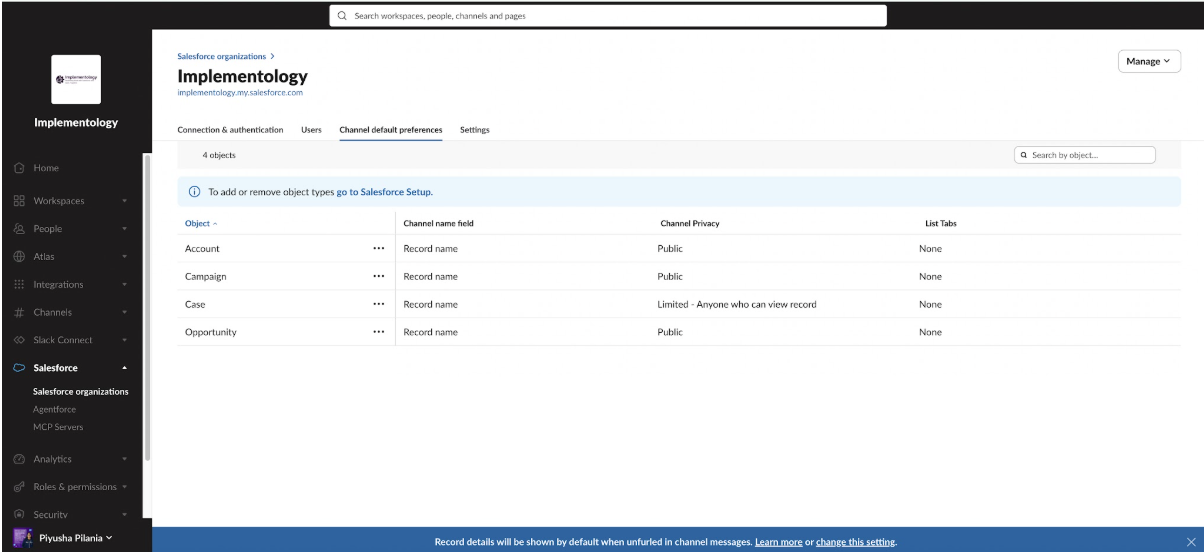This screenshot has width=1204, height=552.
Task: Expand the Analytics sidebar section arrow
Action: (x=125, y=459)
